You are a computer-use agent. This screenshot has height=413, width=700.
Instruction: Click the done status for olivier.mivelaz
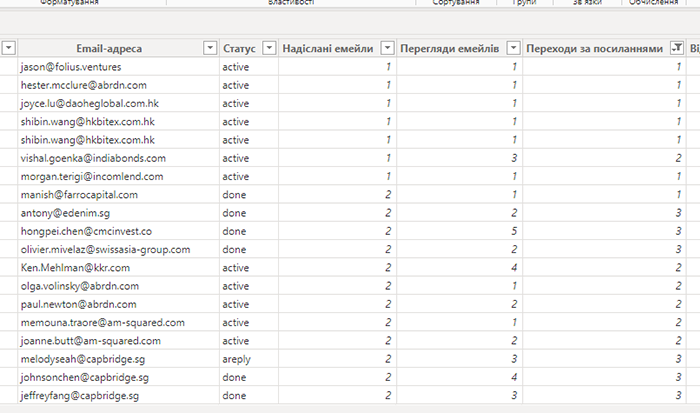pyautogui.click(x=249, y=250)
